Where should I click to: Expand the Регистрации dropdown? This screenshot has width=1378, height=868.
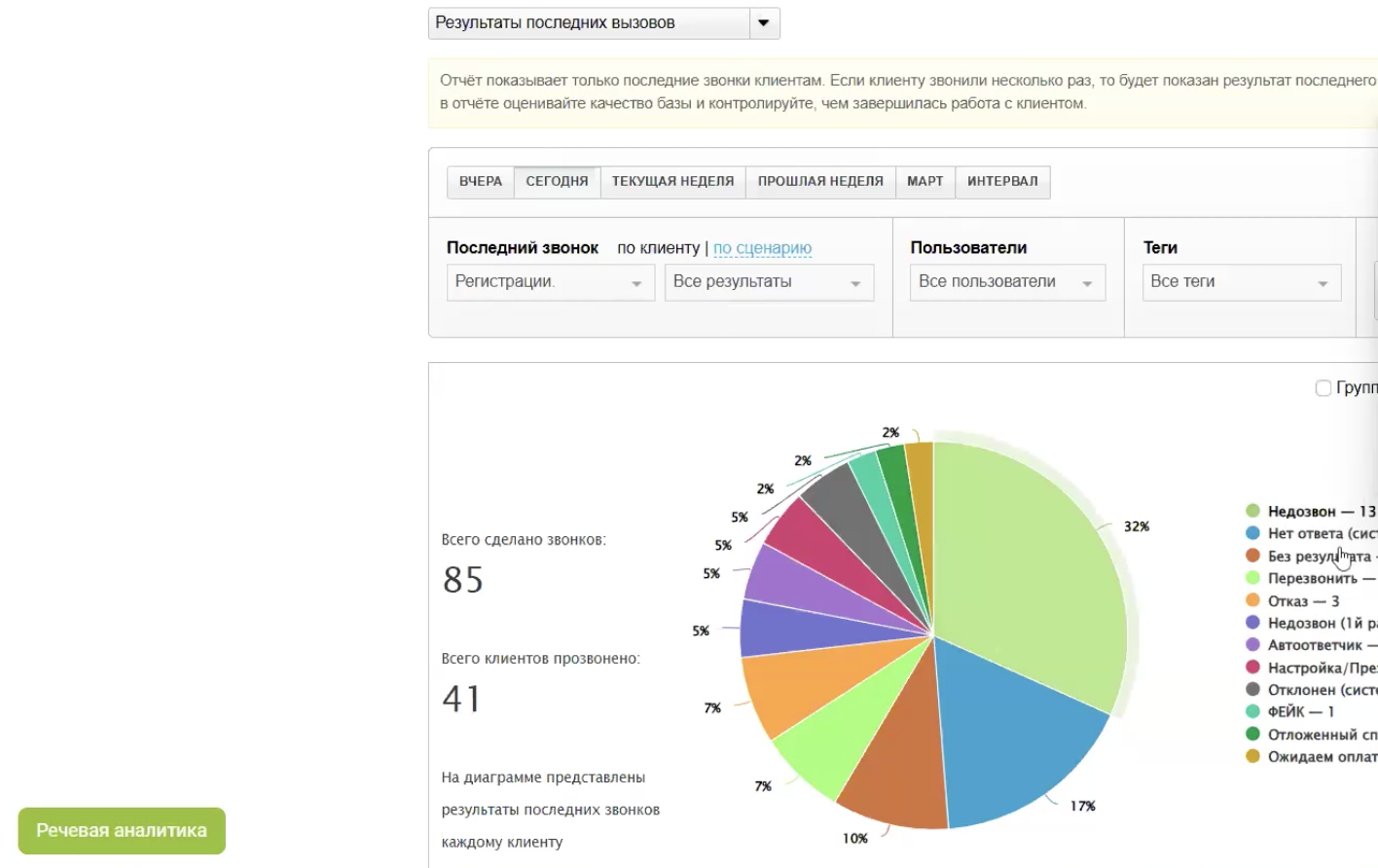coord(551,282)
